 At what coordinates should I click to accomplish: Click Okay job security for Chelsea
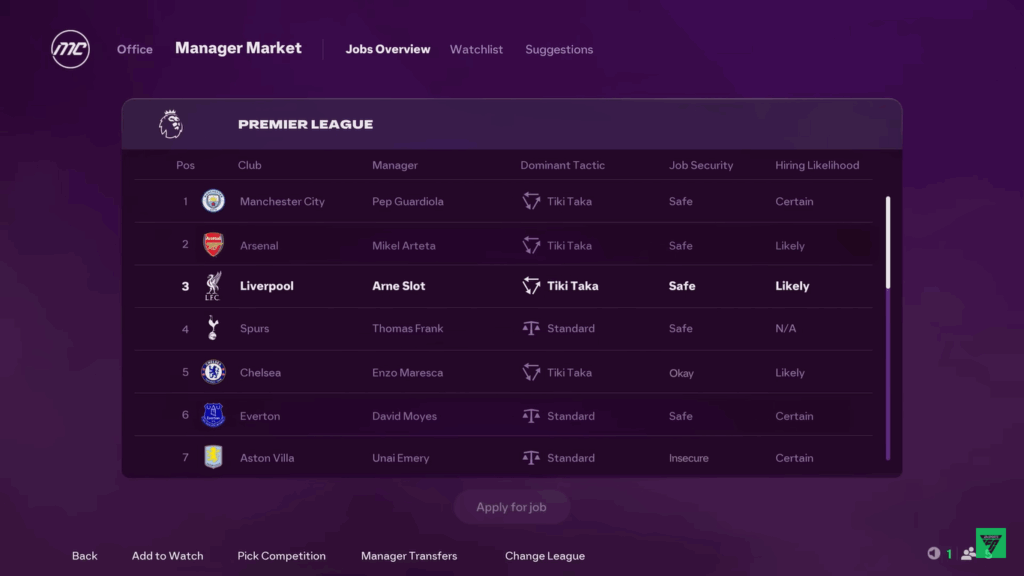[681, 373]
